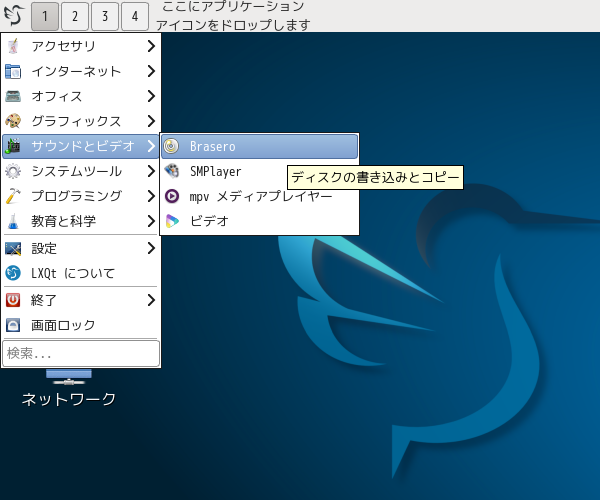Click the サウンドとビデオ clapperboard icon
This screenshot has width=600, height=500.
tap(13, 146)
